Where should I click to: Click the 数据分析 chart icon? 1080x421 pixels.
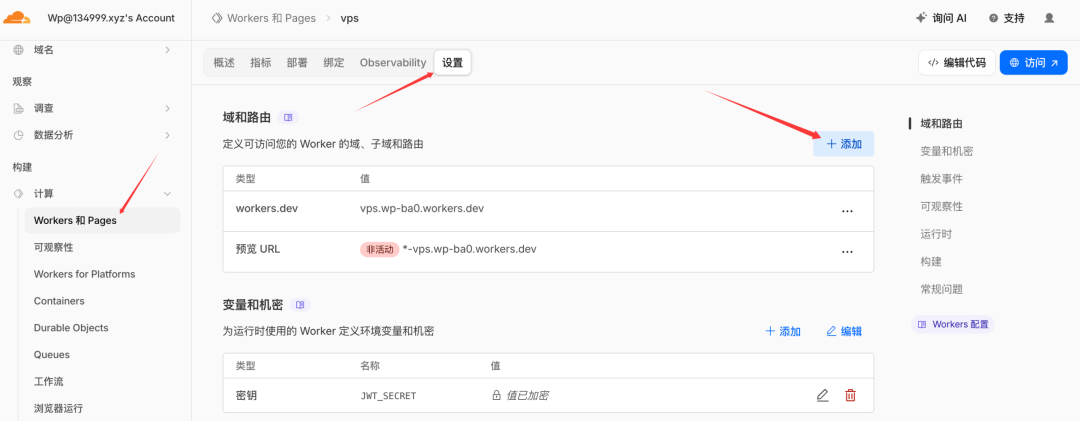click(x=19, y=135)
